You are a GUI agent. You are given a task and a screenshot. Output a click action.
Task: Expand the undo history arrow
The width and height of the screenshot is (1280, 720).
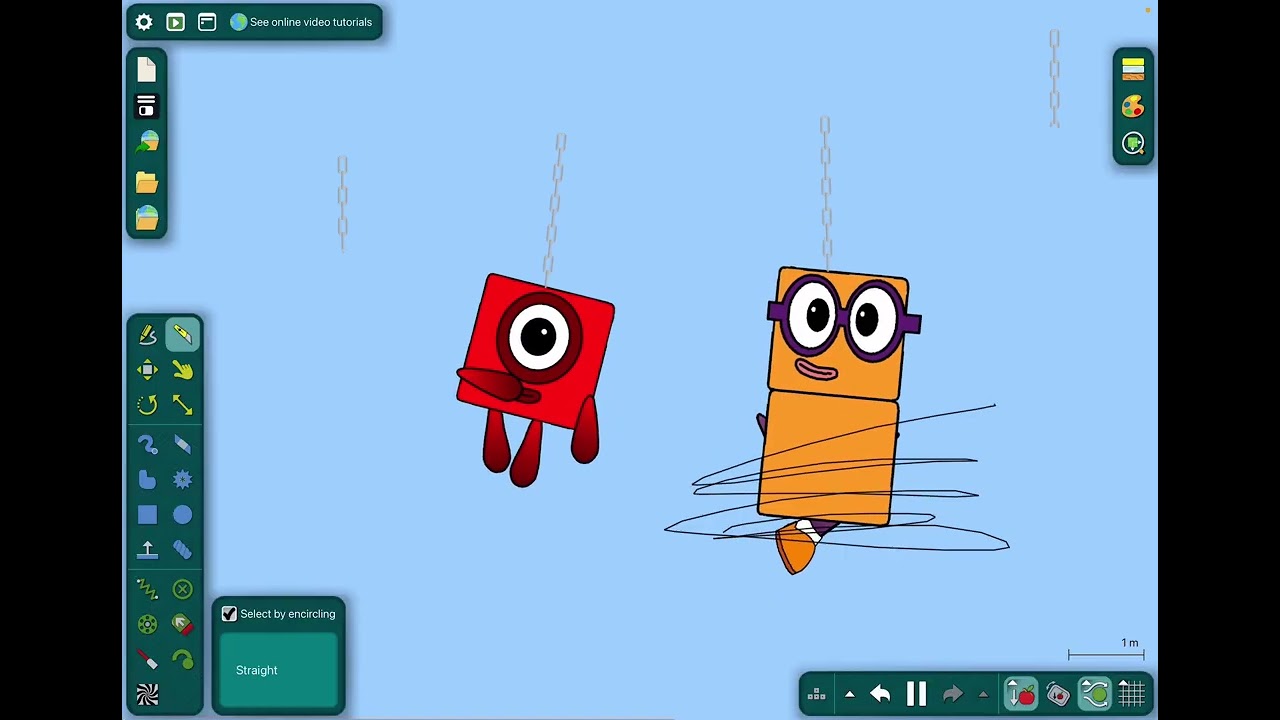(849, 694)
